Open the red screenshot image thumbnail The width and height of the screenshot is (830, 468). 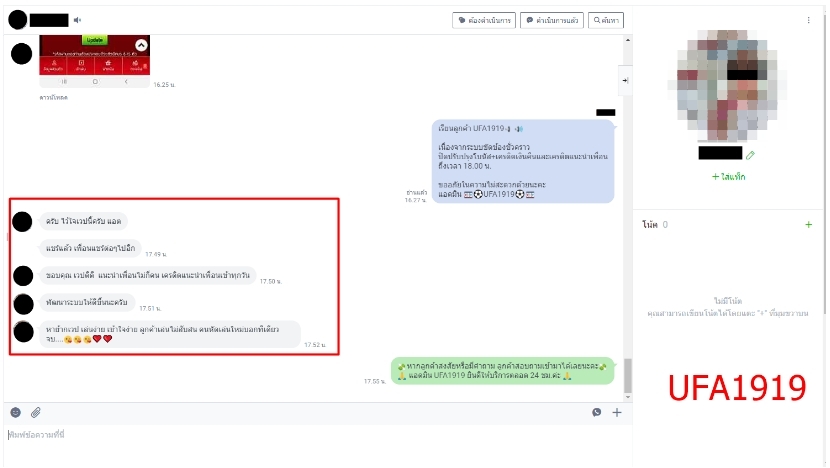[x=95, y=55]
